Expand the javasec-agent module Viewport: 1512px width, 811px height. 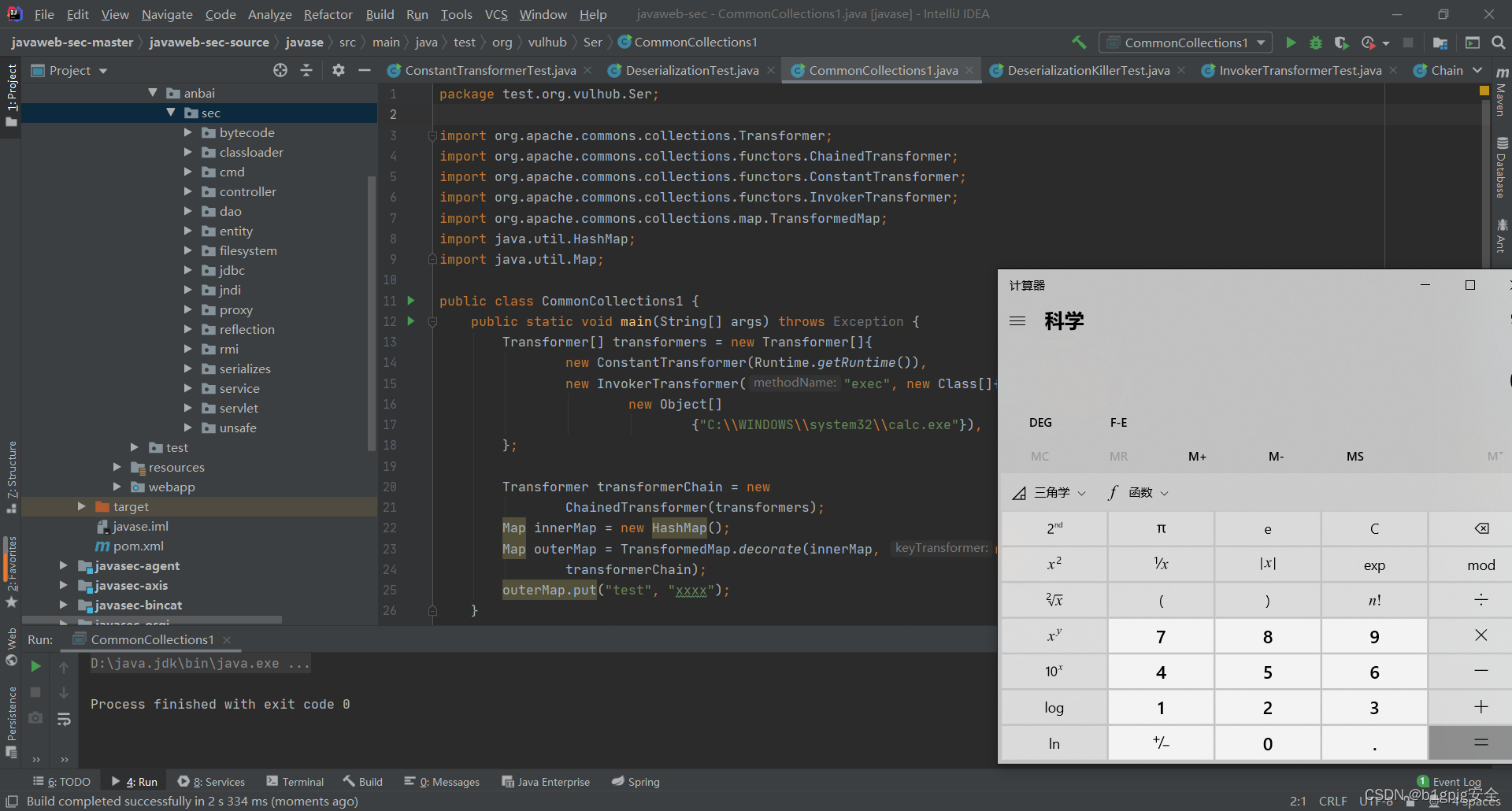pos(64,565)
